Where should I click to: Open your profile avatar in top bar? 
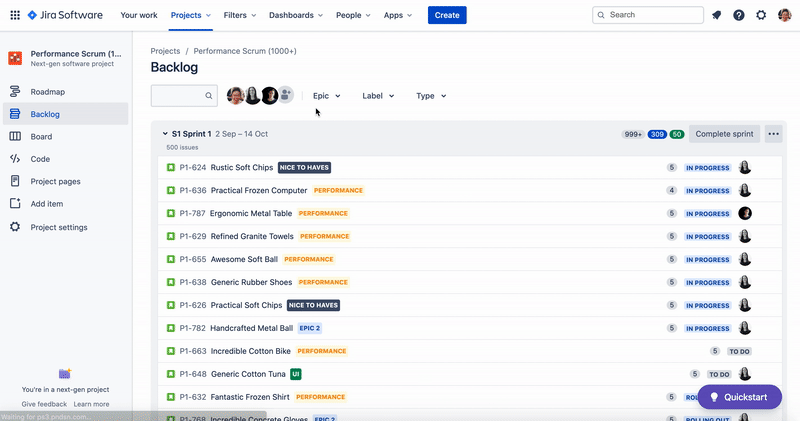(x=785, y=15)
